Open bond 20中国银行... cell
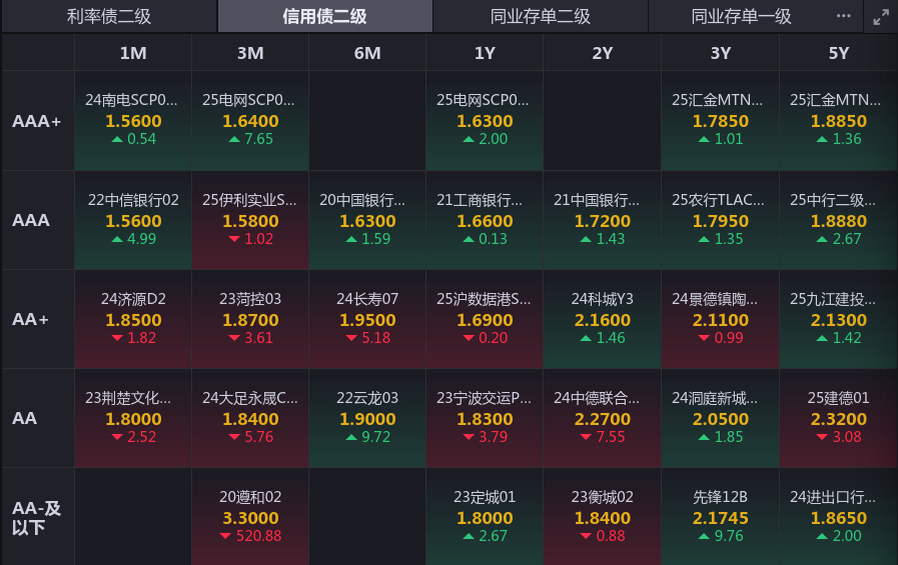898x565 pixels. tap(367, 220)
